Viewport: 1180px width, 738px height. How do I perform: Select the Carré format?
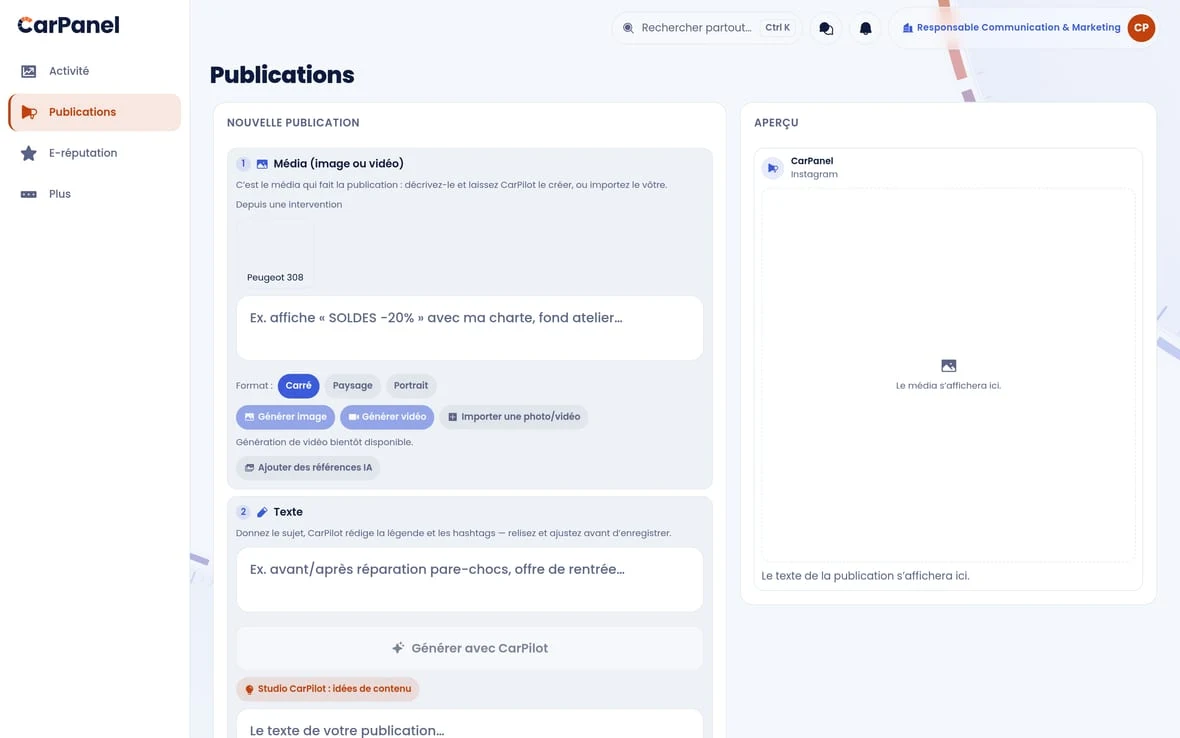click(x=298, y=386)
